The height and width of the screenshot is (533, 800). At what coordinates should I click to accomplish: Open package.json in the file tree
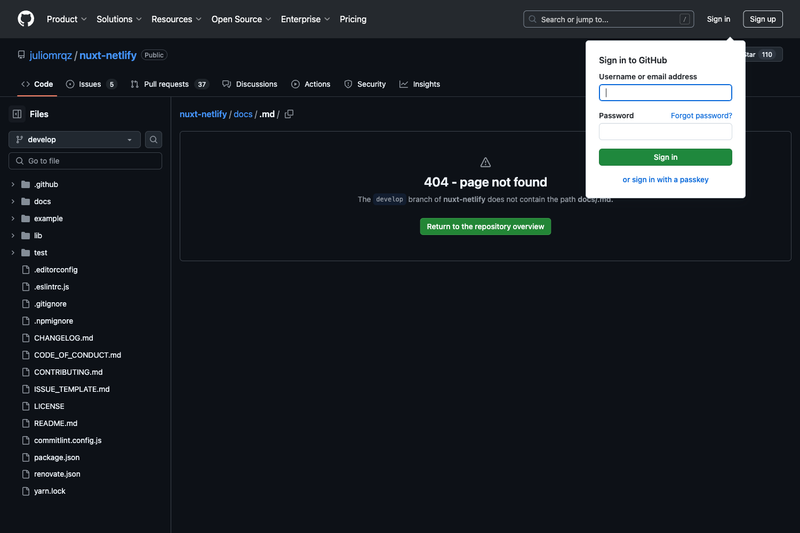pos(57,457)
